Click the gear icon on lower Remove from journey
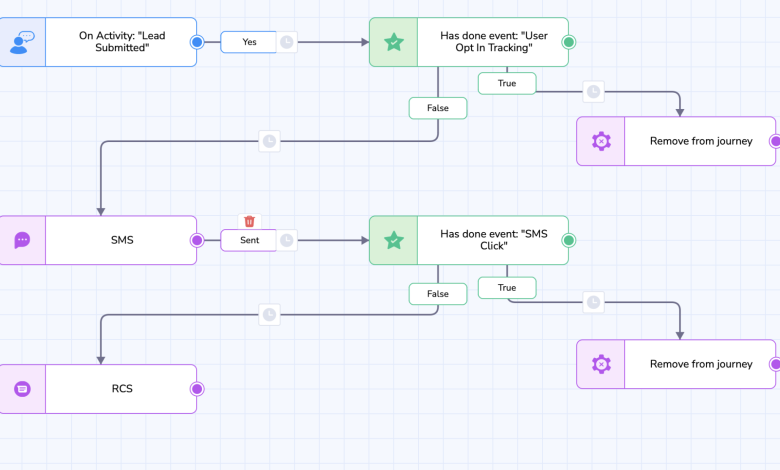This screenshot has width=780, height=470. (601, 364)
